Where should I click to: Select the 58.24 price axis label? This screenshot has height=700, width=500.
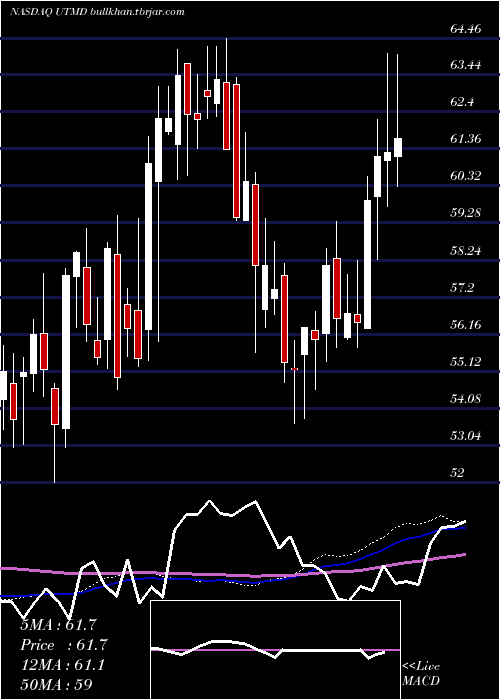tap(466, 251)
